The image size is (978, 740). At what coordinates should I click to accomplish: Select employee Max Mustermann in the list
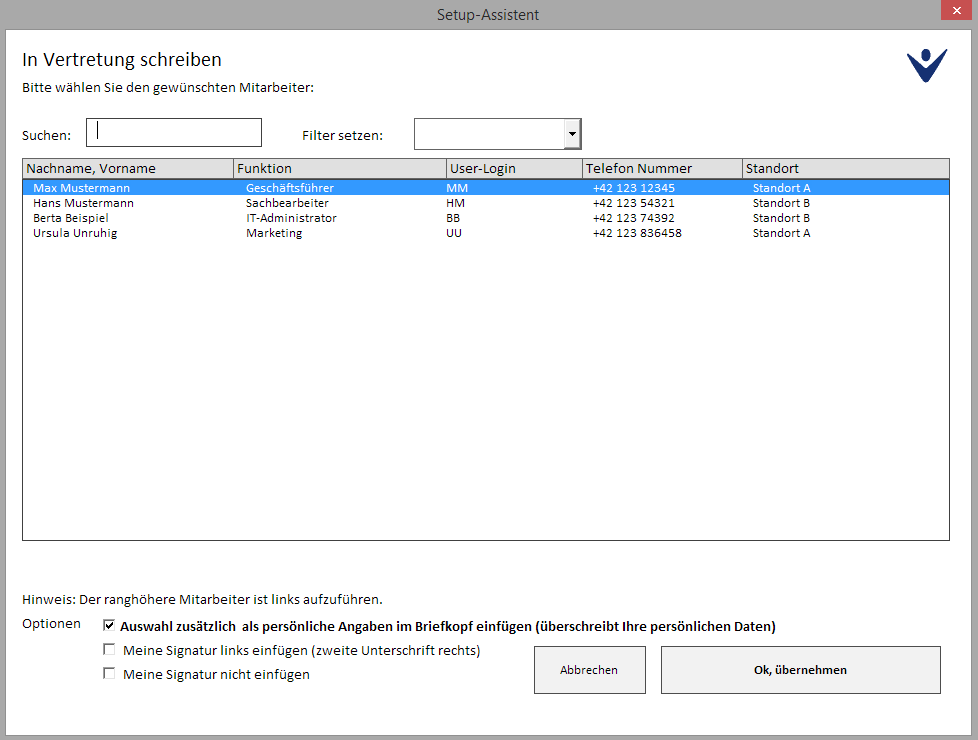tap(82, 187)
